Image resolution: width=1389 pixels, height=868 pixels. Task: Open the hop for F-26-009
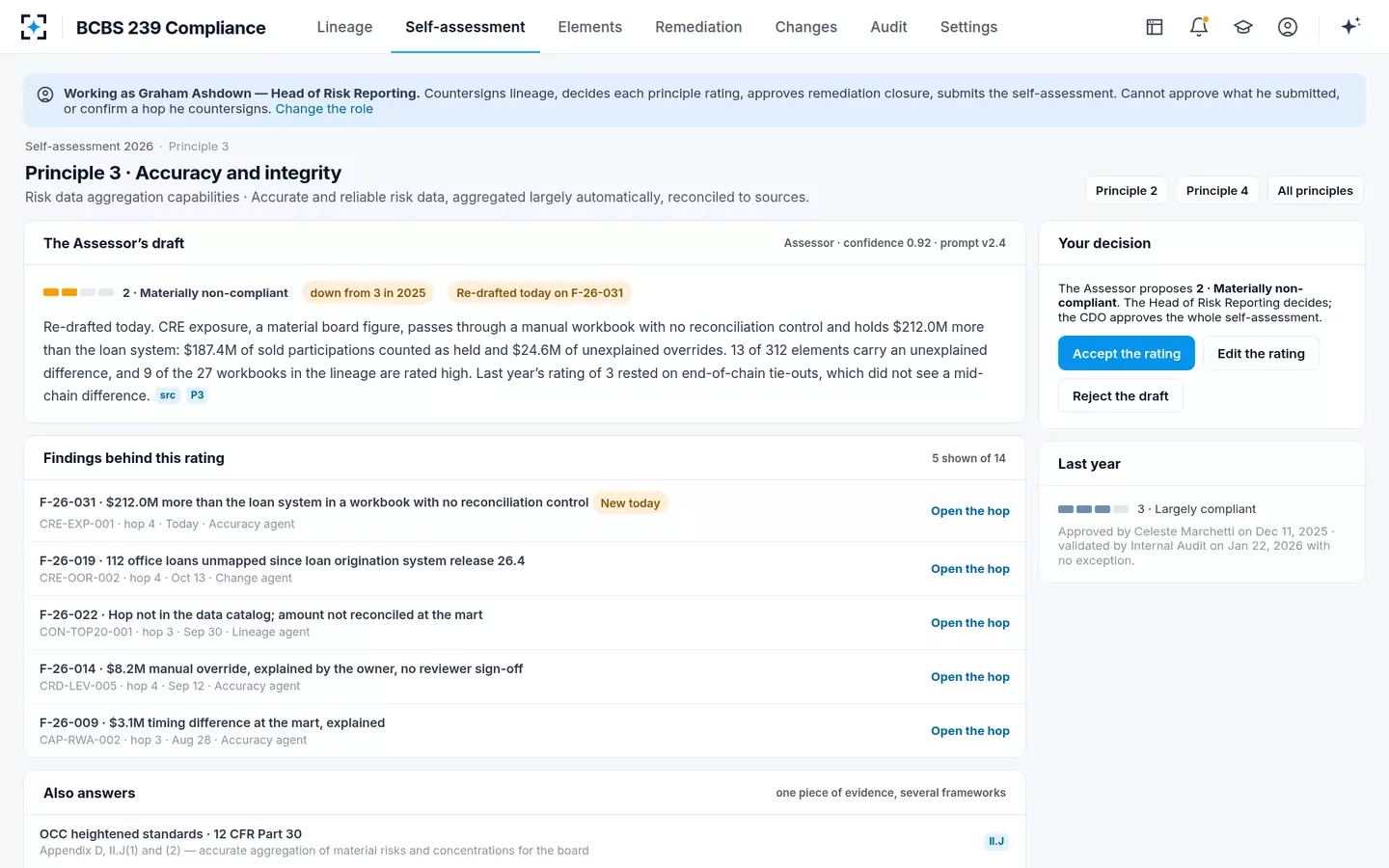pos(969,731)
